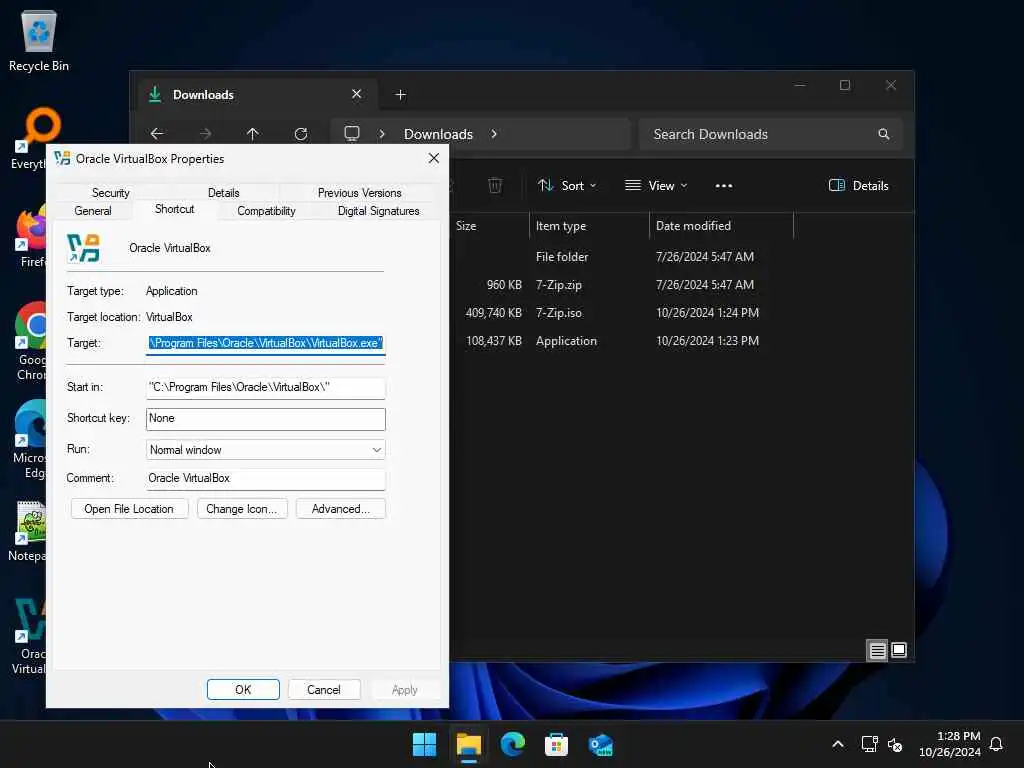The height and width of the screenshot is (768, 1024).
Task: Launch Microsoft Edge from taskbar
Action: coord(513,744)
